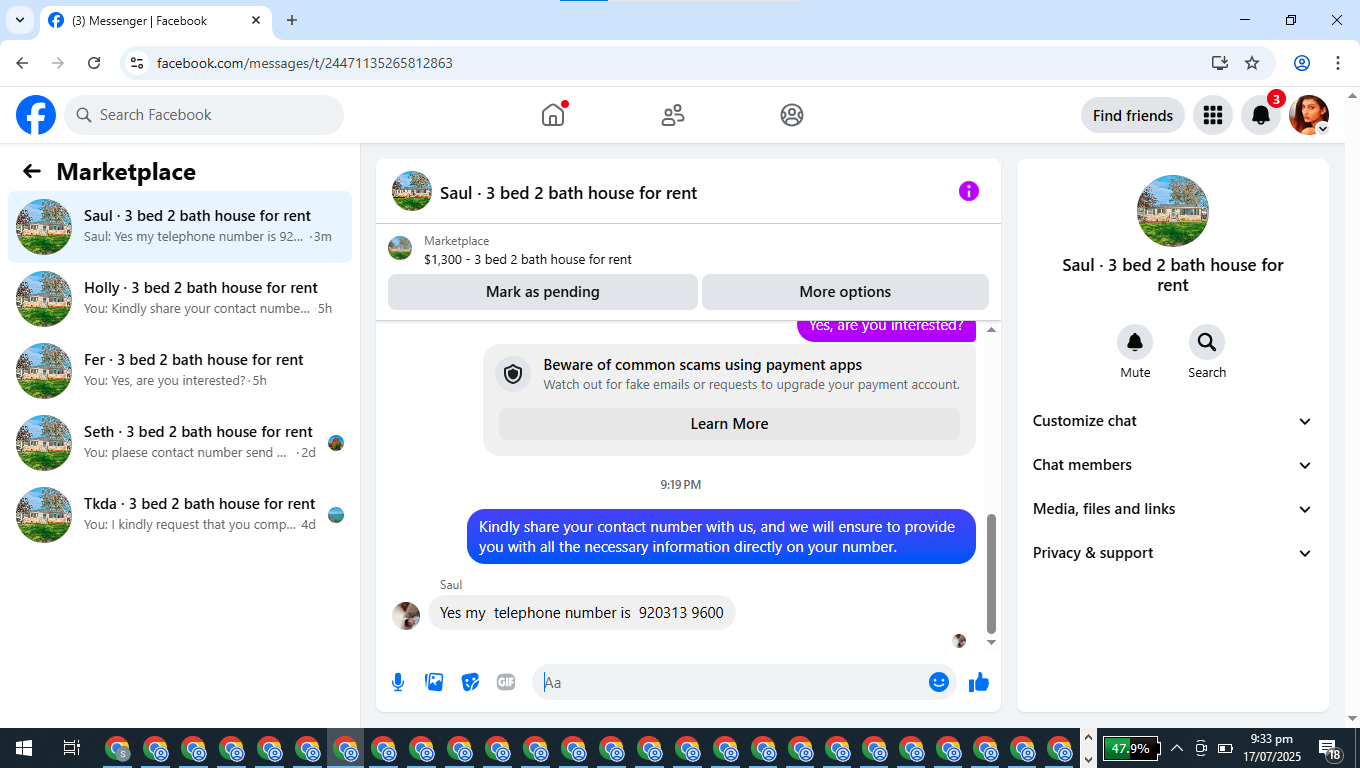Screen dimensions: 1360x768
Task: Mute this chat using the bell icon
Action: pos(1135,342)
